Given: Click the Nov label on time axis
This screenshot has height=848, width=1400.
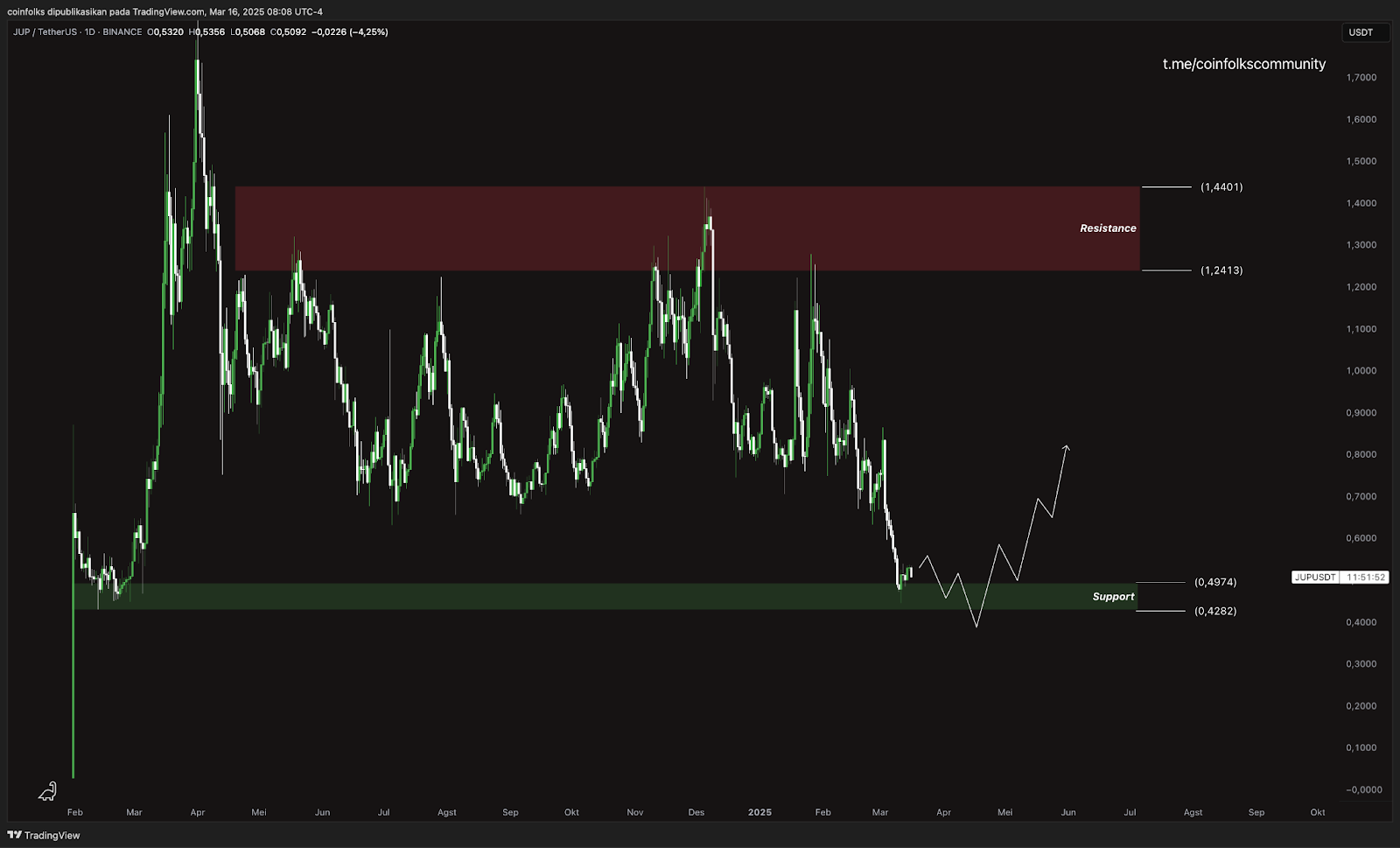Looking at the screenshot, I should (x=635, y=813).
